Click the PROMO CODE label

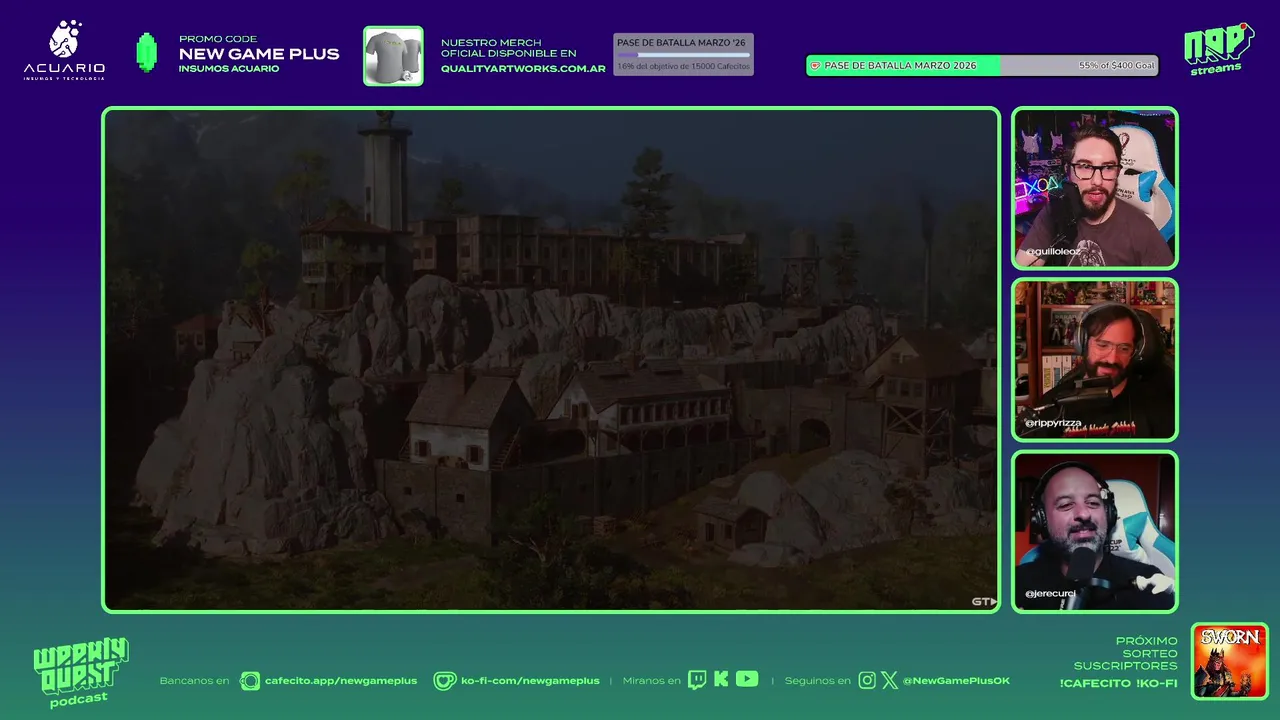(218, 39)
